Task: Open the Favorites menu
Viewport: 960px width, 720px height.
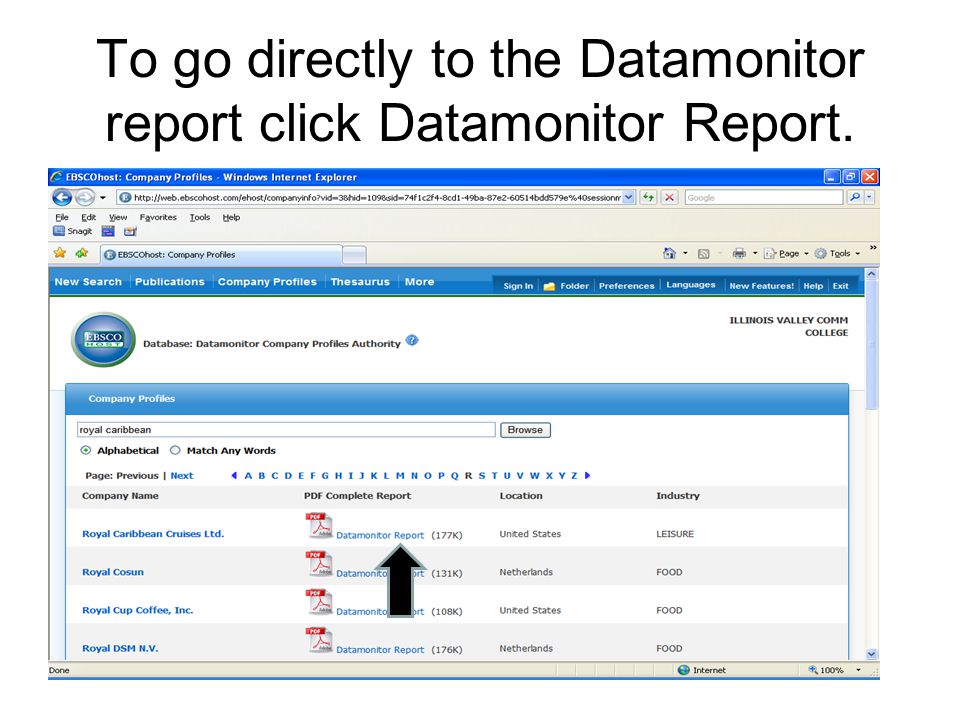Action: pos(158,217)
